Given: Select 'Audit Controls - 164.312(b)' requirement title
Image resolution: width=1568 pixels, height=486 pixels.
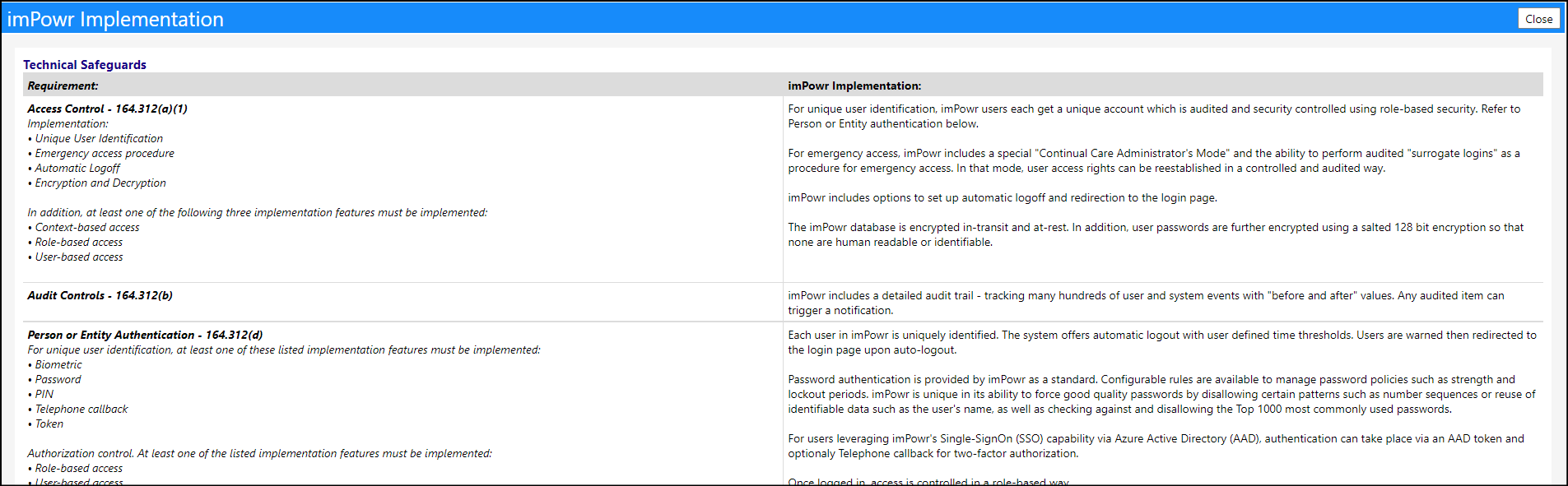Looking at the screenshot, I should coord(100,295).
